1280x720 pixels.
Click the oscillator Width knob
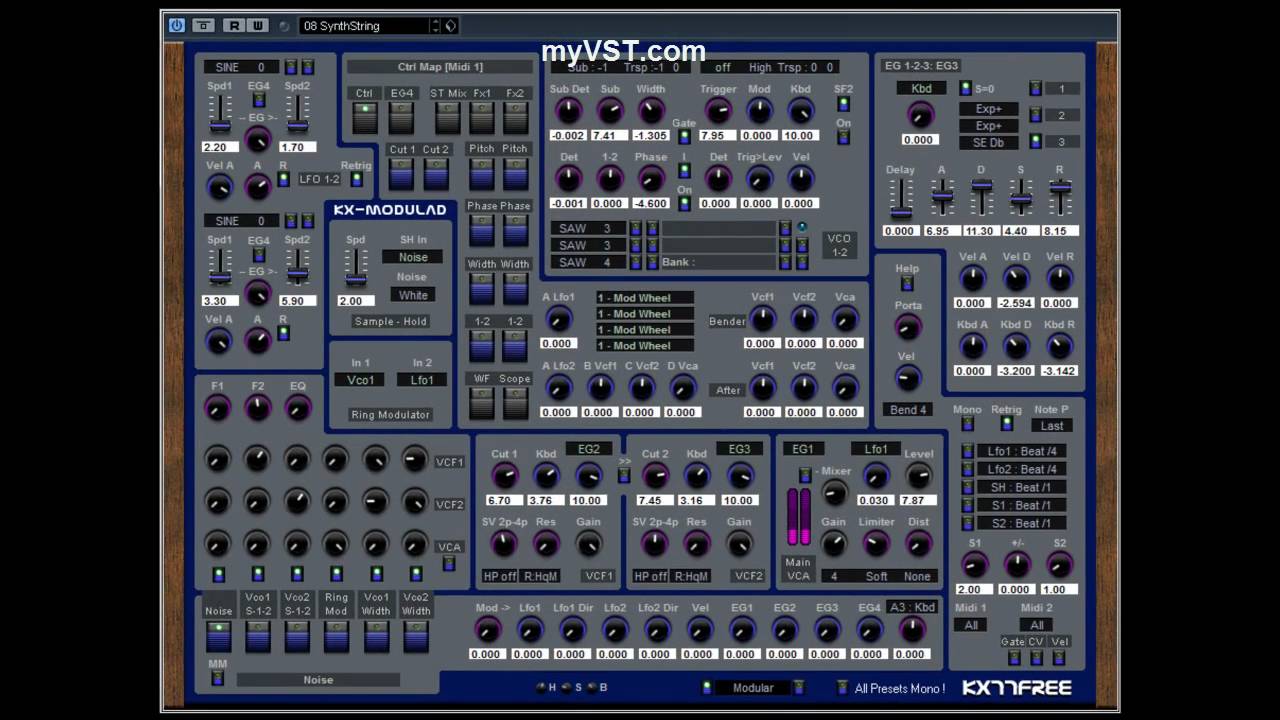pyautogui.click(x=651, y=111)
